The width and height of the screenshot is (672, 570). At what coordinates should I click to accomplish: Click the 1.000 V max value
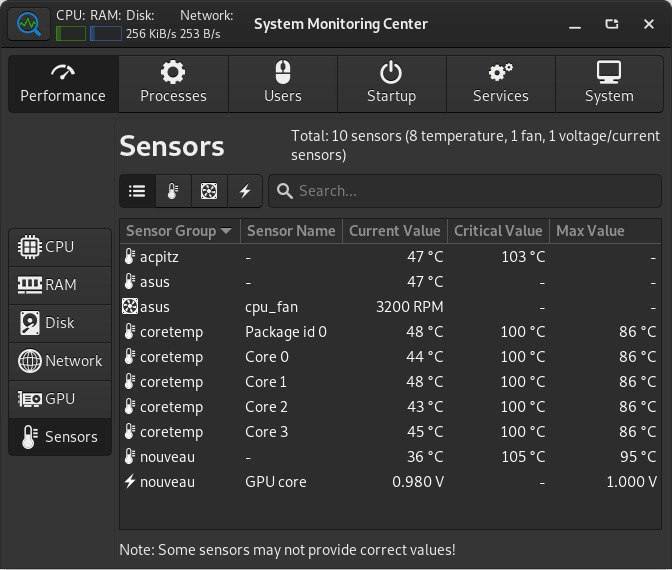pyautogui.click(x=632, y=482)
